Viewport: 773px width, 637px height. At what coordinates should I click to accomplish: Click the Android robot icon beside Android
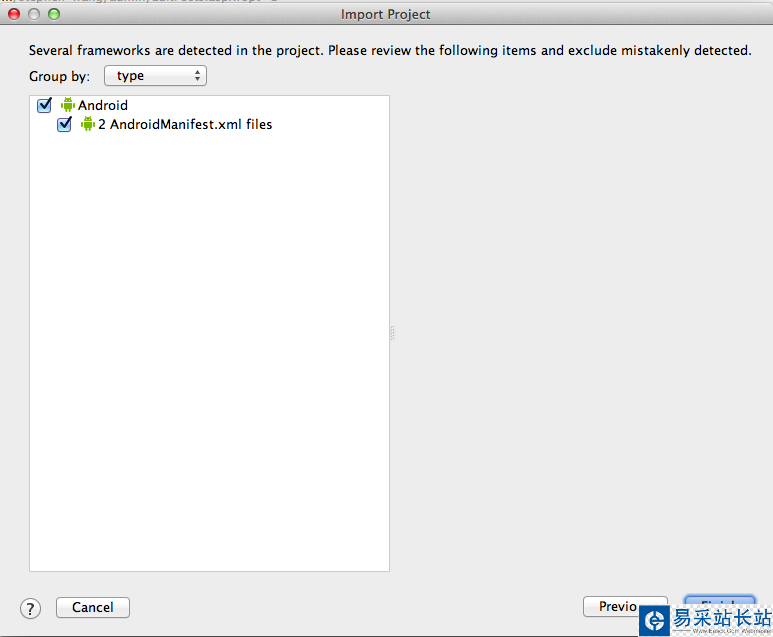point(68,105)
